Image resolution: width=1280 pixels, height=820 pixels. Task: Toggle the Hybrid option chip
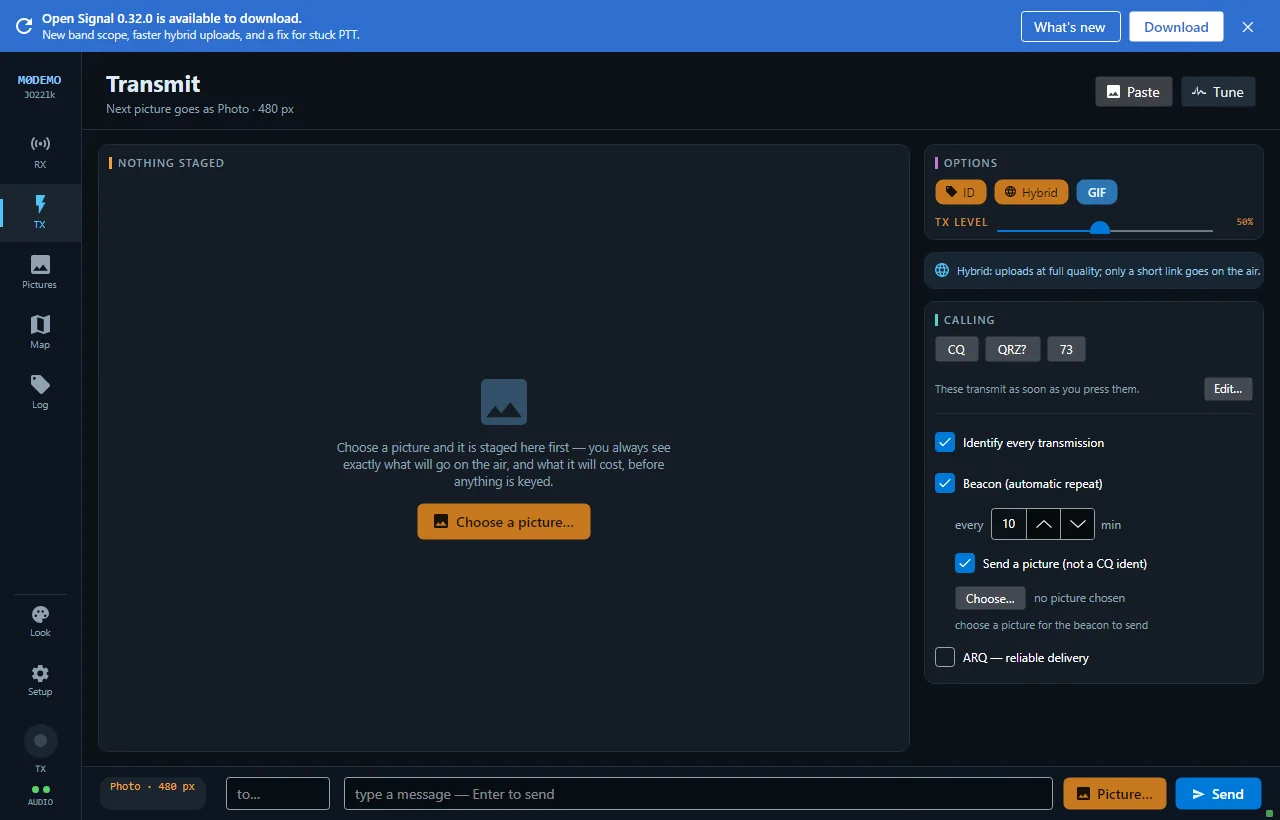click(1031, 192)
